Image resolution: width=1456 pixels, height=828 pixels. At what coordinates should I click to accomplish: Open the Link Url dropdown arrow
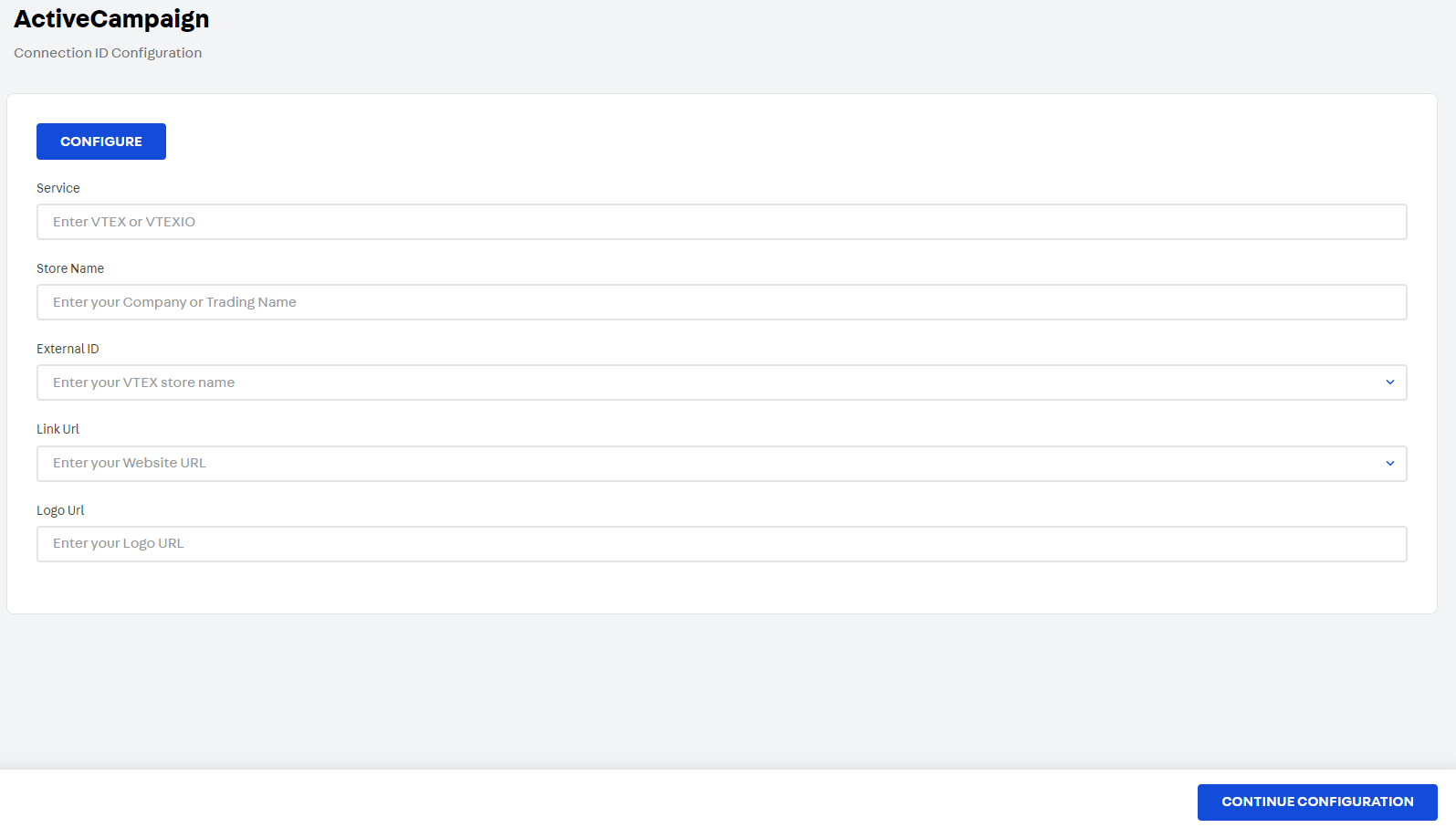pyautogui.click(x=1389, y=464)
